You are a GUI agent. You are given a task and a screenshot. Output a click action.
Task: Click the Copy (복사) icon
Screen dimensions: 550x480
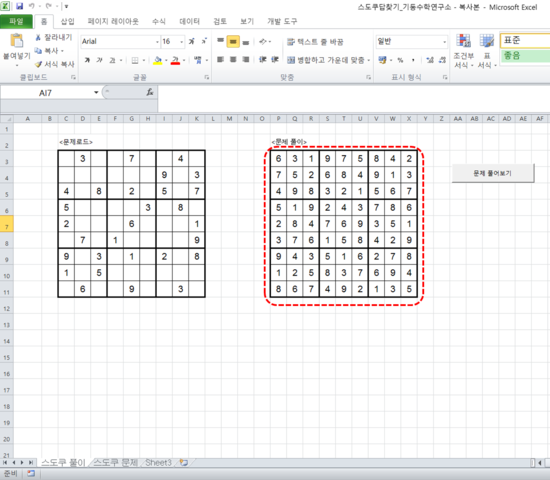click(x=38, y=51)
